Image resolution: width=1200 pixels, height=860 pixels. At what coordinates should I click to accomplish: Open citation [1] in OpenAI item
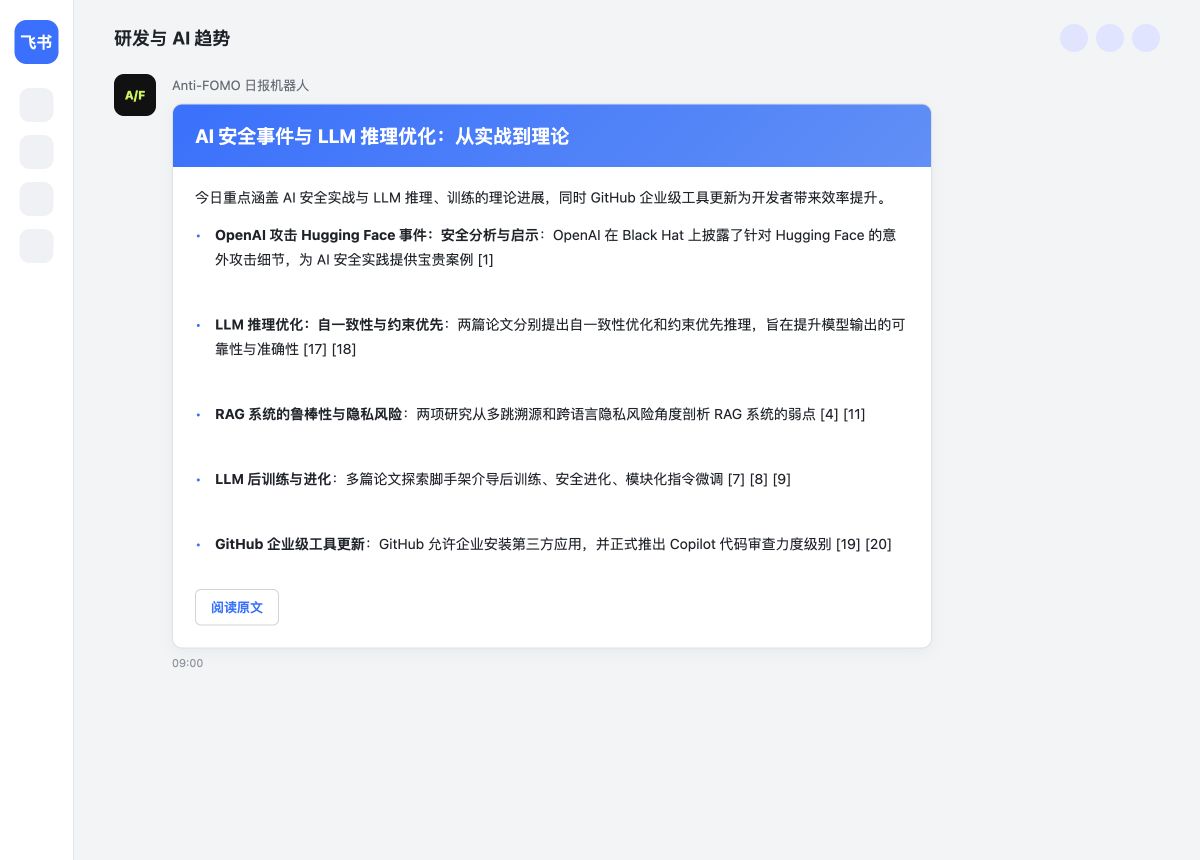485,259
